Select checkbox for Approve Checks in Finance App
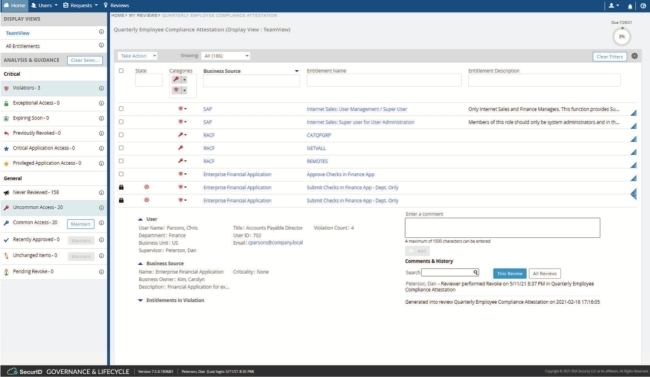 click(x=121, y=174)
